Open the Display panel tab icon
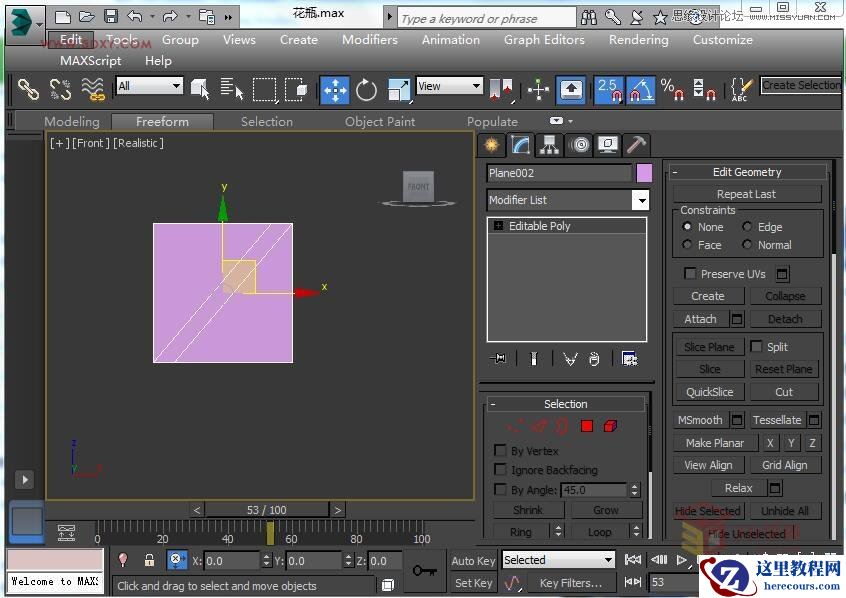 point(607,145)
